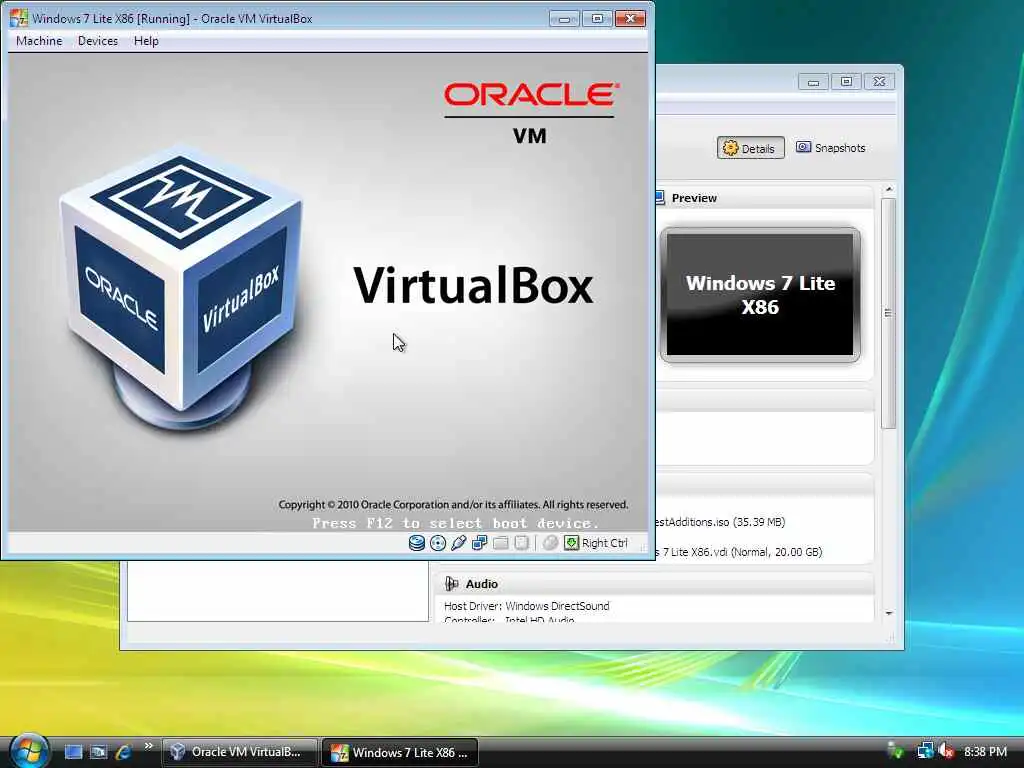1024x768 pixels.
Task: Click Host Driver: Windows DirectSound text
Action: coord(526,606)
